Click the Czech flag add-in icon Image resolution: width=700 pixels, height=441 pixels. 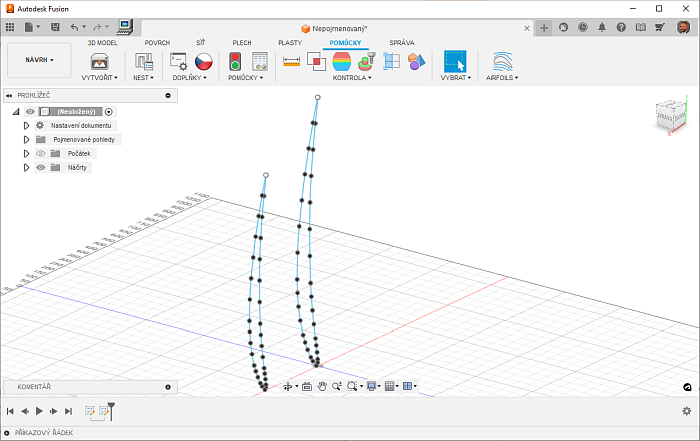[x=204, y=61]
